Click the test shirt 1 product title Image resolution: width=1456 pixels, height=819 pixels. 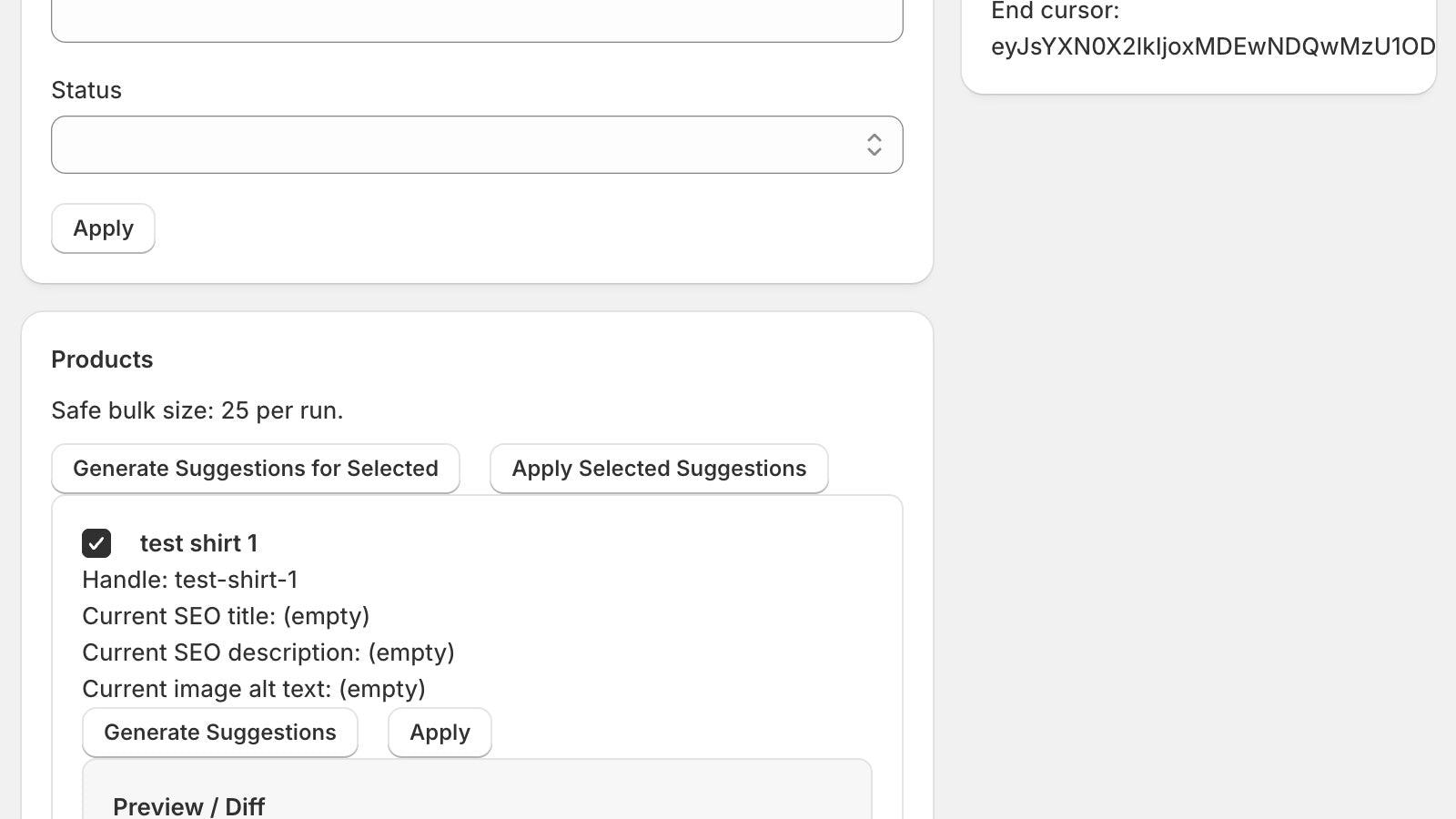click(198, 543)
